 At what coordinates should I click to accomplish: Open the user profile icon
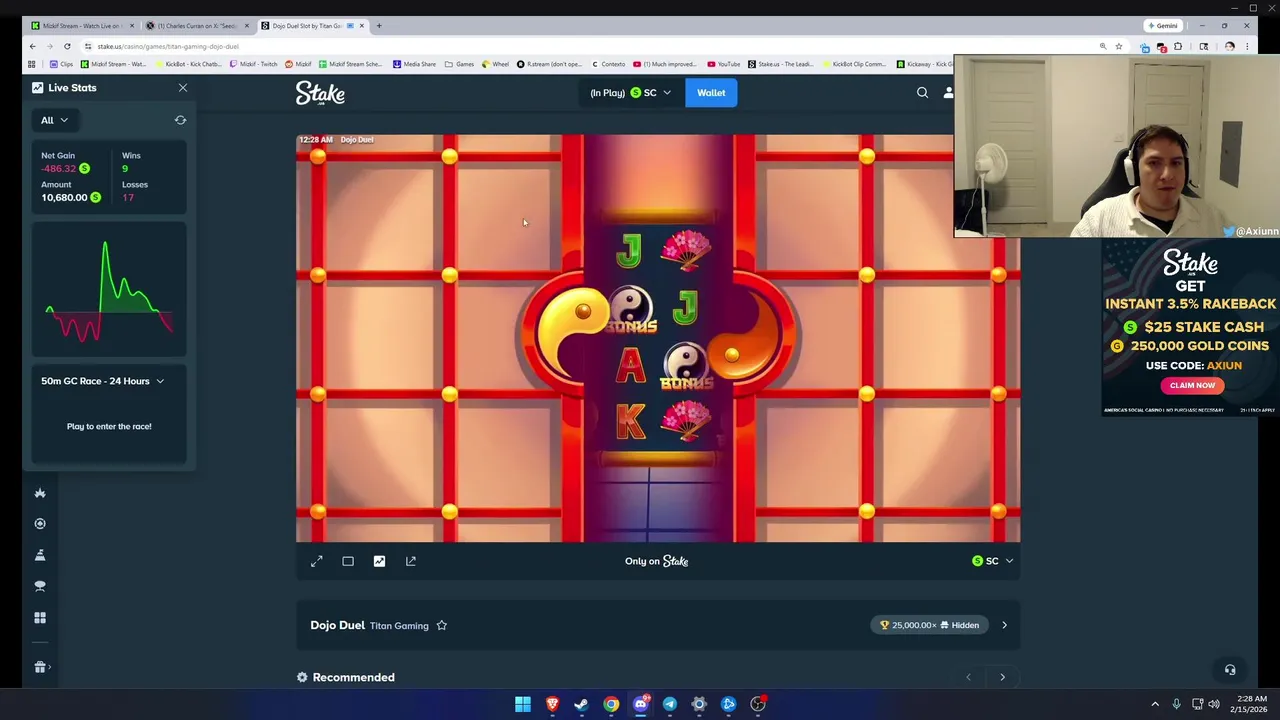[948, 93]
